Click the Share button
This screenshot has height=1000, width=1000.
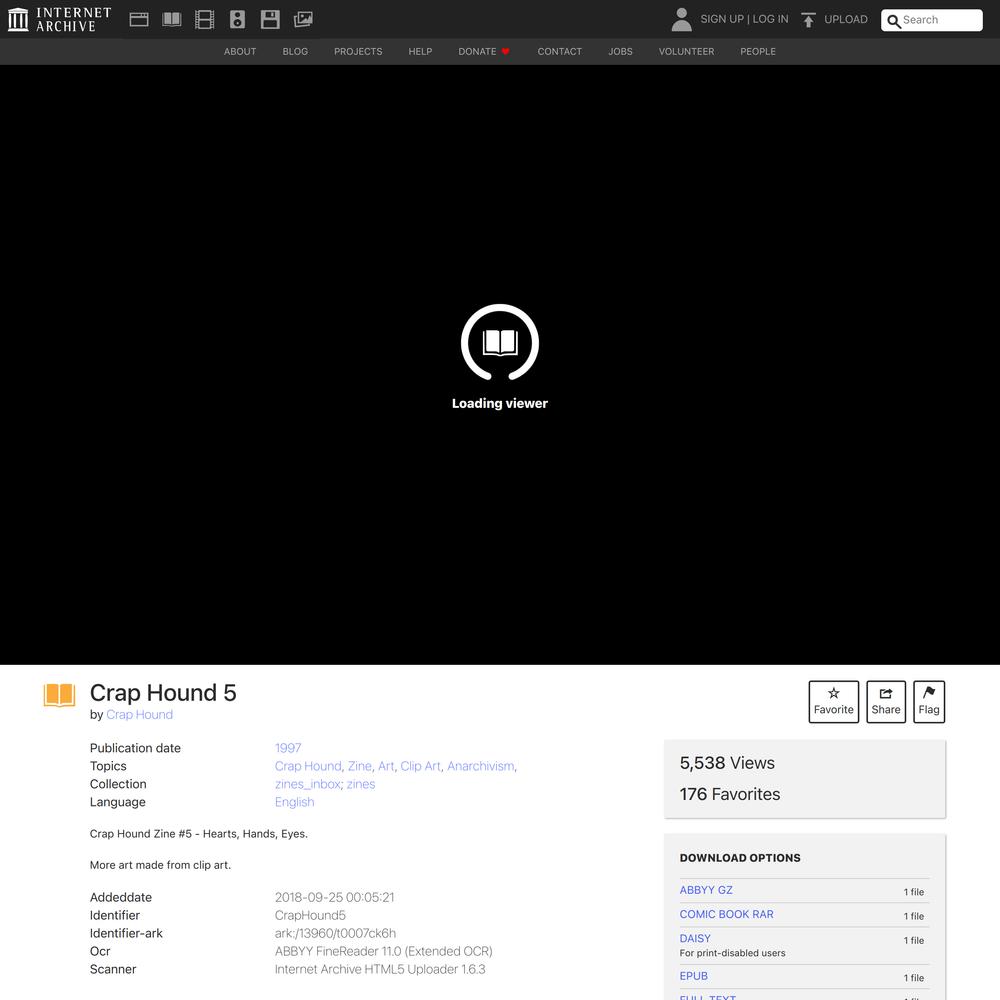pos(886,702)
